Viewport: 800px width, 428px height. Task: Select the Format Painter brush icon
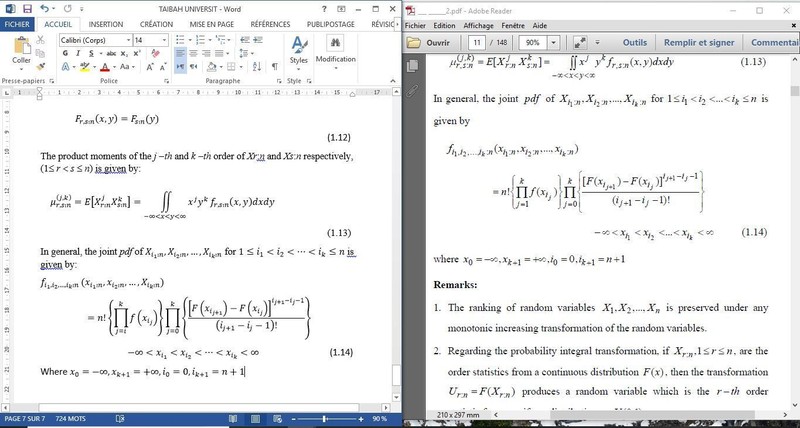click(x=40, y=66)
